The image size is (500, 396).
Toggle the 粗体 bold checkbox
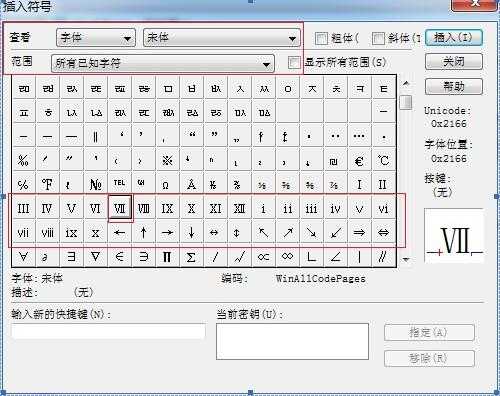[x=321, y=38]
